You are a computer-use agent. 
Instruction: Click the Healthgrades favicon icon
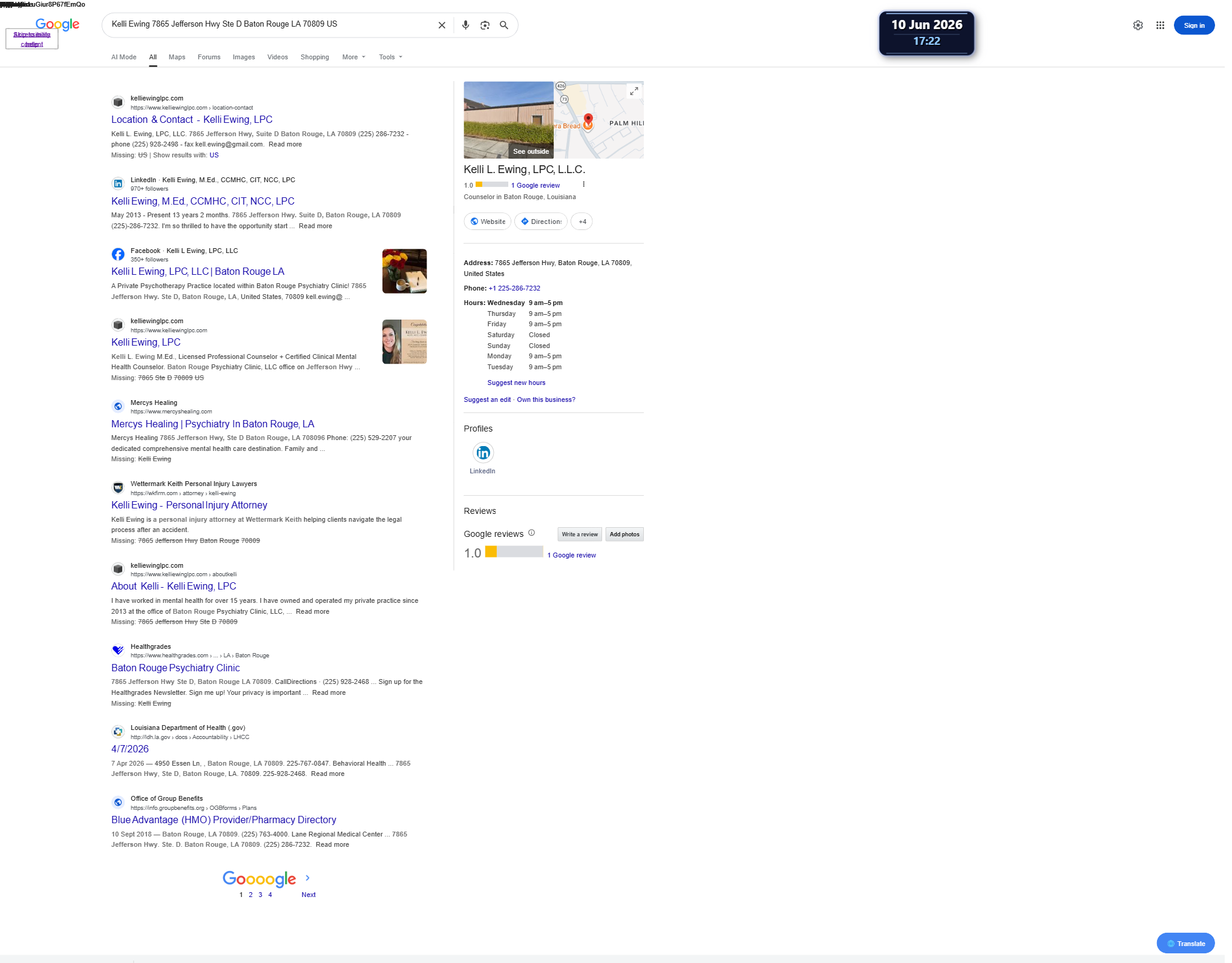pos(118,650)
